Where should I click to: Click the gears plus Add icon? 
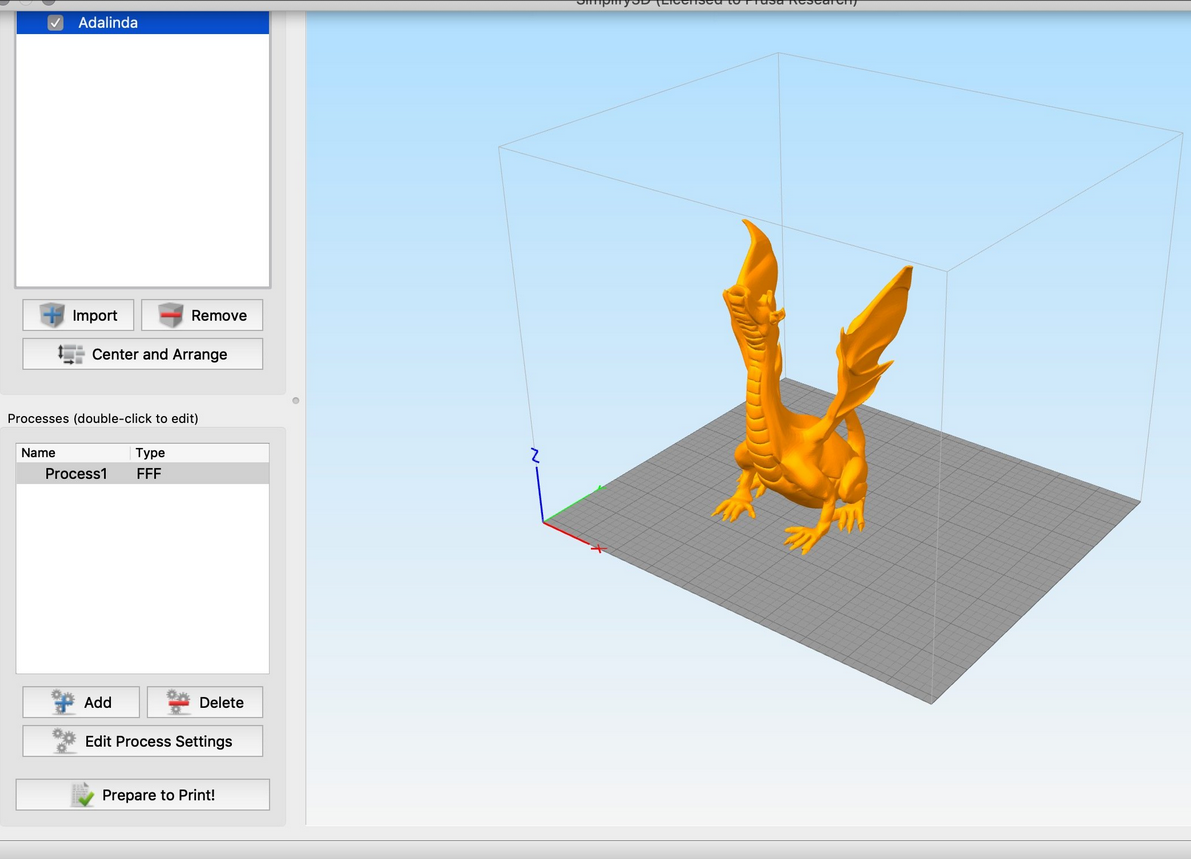pos(63,703)
